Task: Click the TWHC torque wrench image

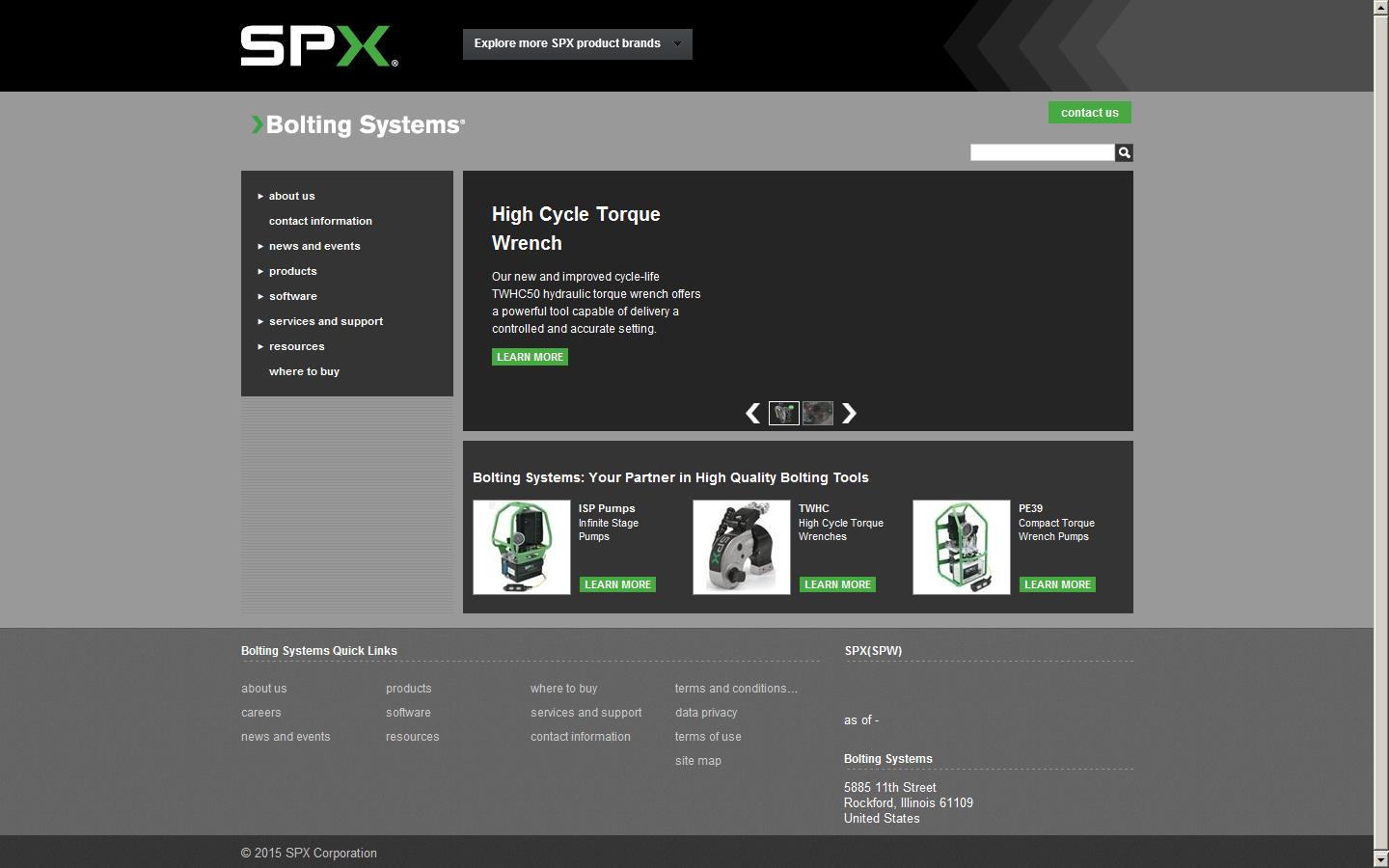Action: (x=742, y=547)
